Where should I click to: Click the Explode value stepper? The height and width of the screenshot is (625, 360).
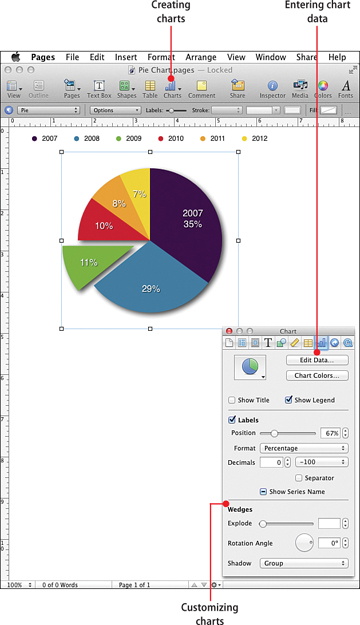[345, 523]
